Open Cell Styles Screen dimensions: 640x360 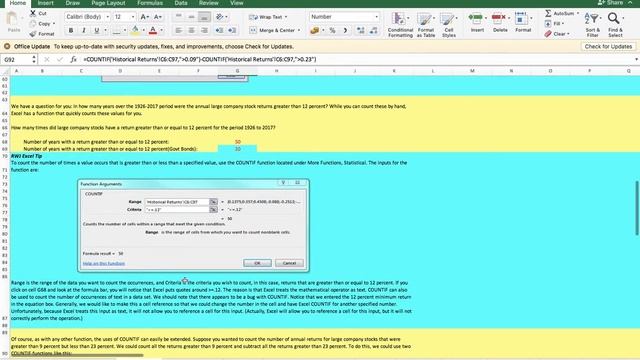[449, 25]
